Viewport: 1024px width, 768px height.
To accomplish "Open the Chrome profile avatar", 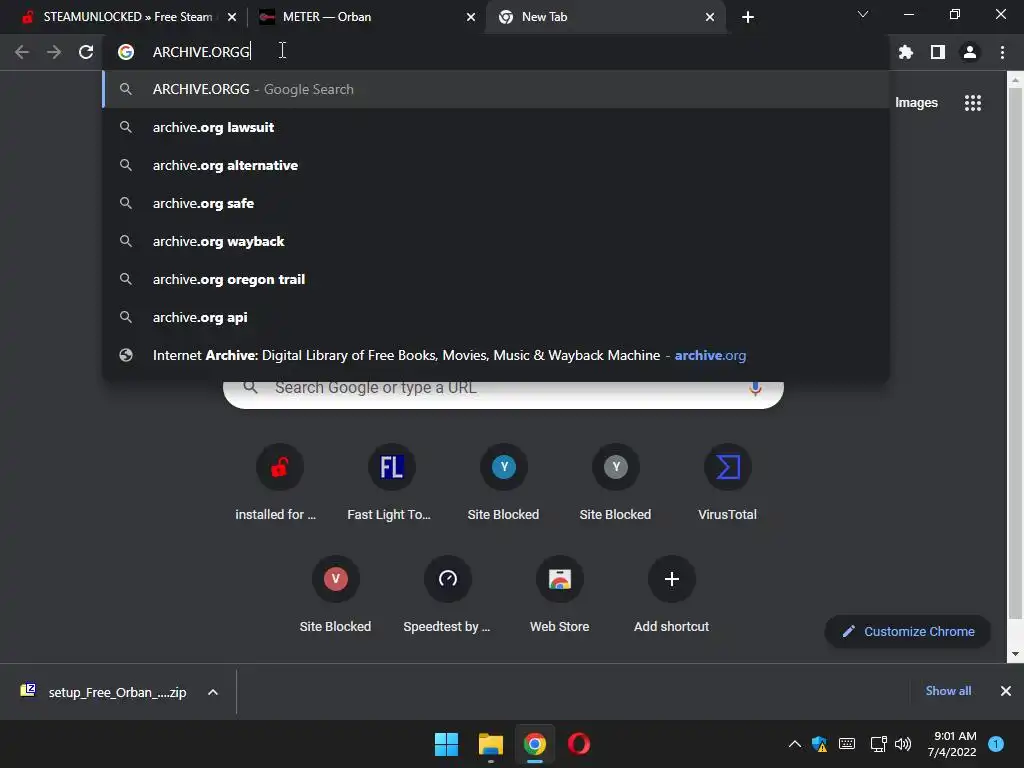I will [970, 52].
